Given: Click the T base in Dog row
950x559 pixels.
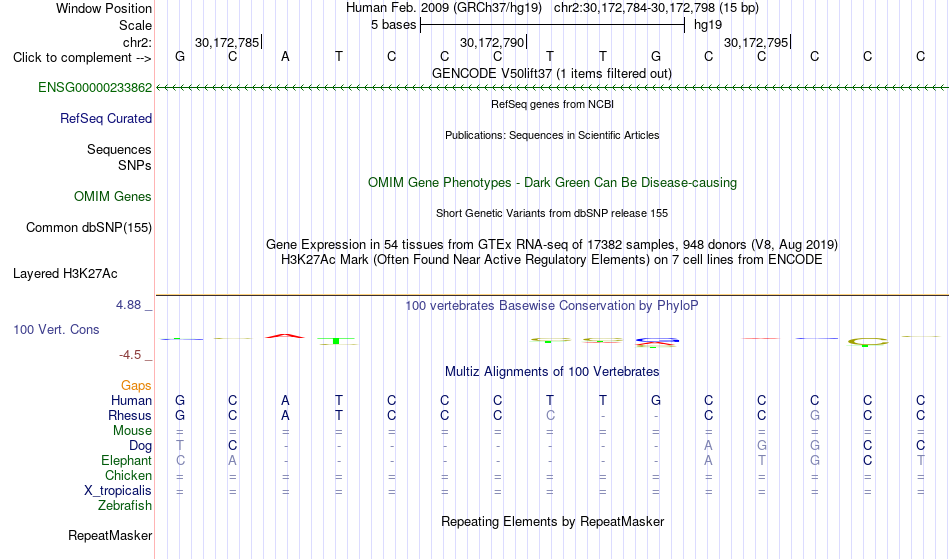Looking at the screenshot, I should click(x=179, y=446).
